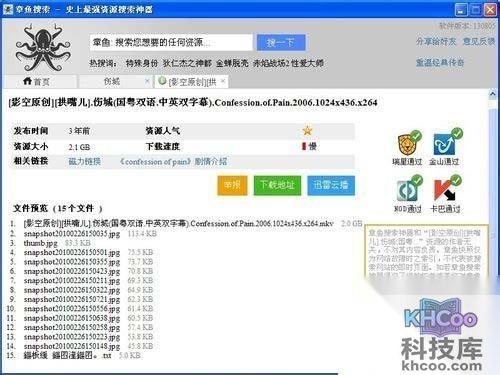Image resolution: width=500 pixels, height=375 pixels.
Task: Click the app icon in title bar
Action: tap(8, 9)
